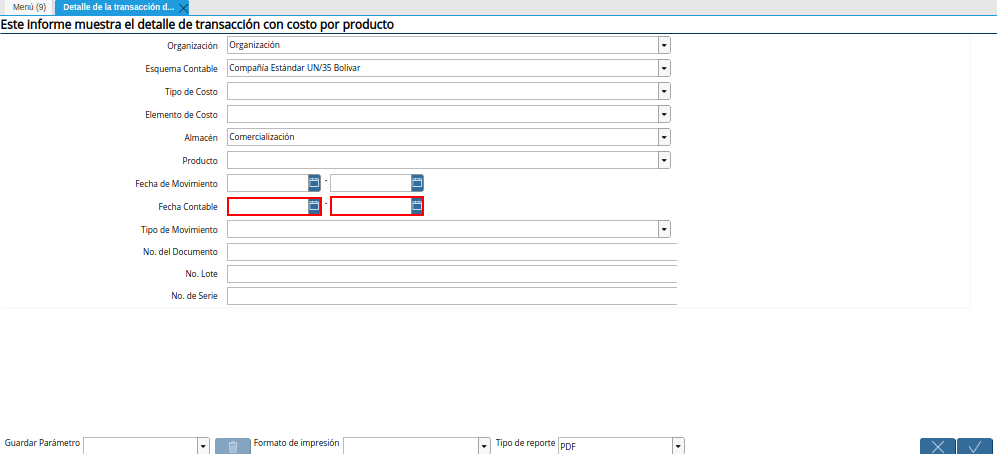Screen dimensions: 997x454
Task: Expand the Formato de impresión dropdown
Action: click(485, 446)
